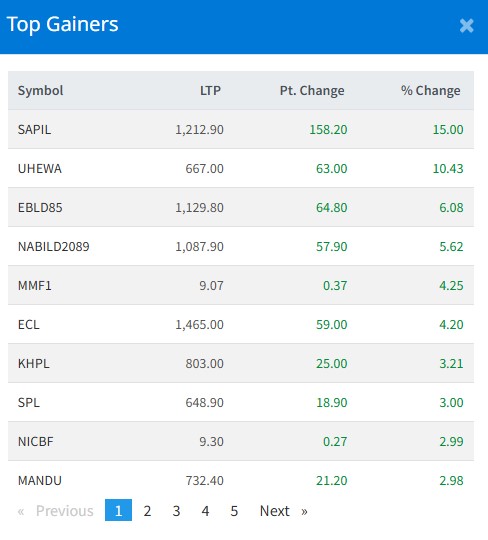Click the % Change column header
Screen dimensions: 488x540
(430, 91)
